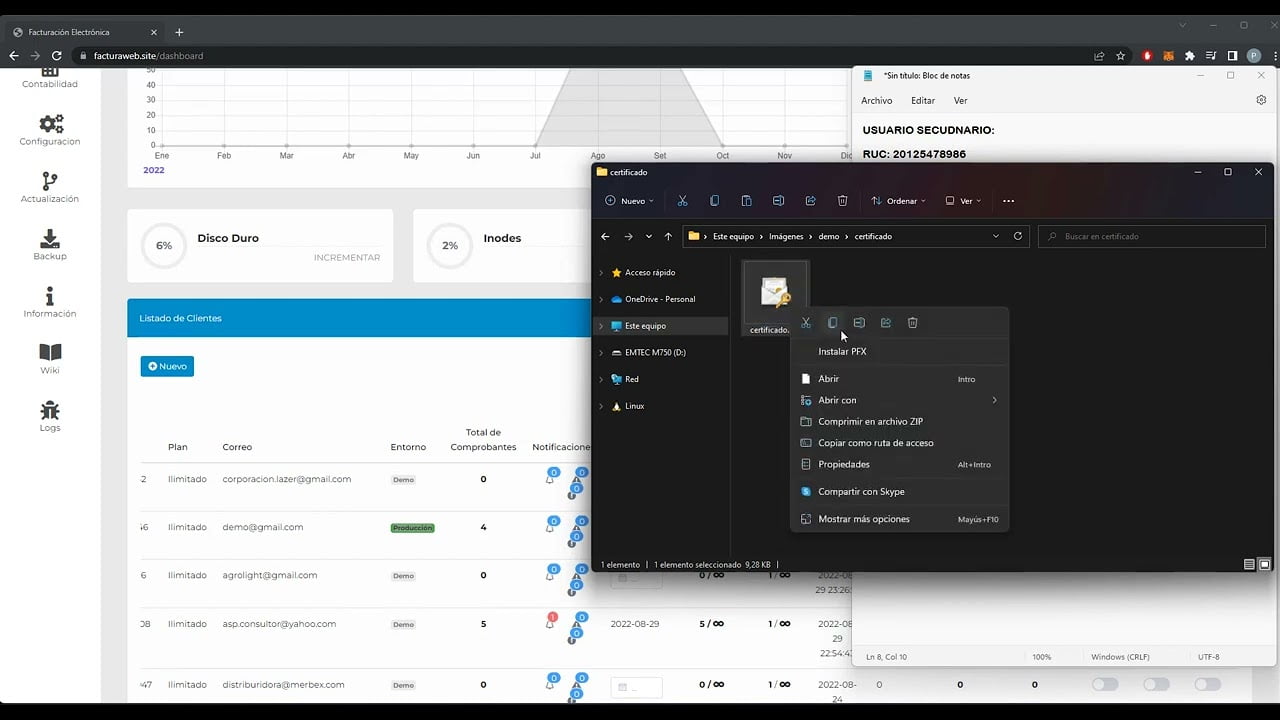The width and height of the screenshot is (1280, 720).
Task: Open Información in the dashboard sidebar
Action: [50, 302]
